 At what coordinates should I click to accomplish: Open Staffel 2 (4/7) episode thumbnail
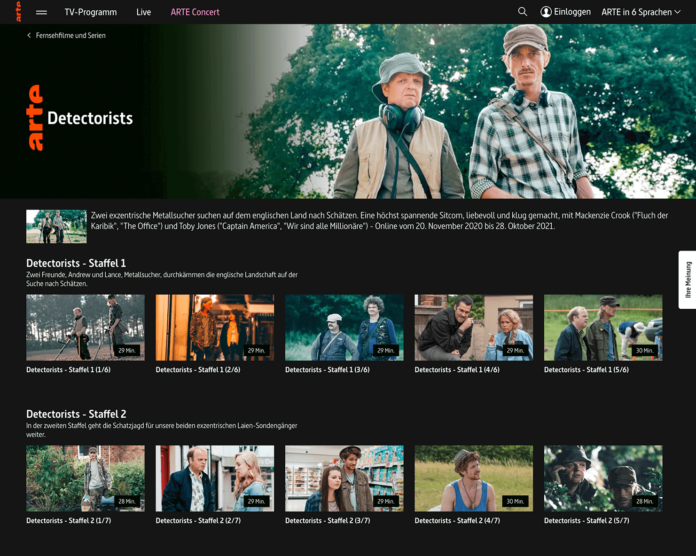tap(474, 478)
